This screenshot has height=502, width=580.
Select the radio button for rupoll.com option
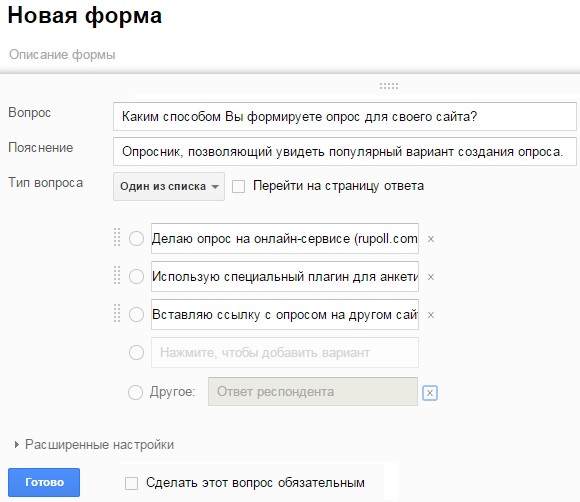coord(136,239)
